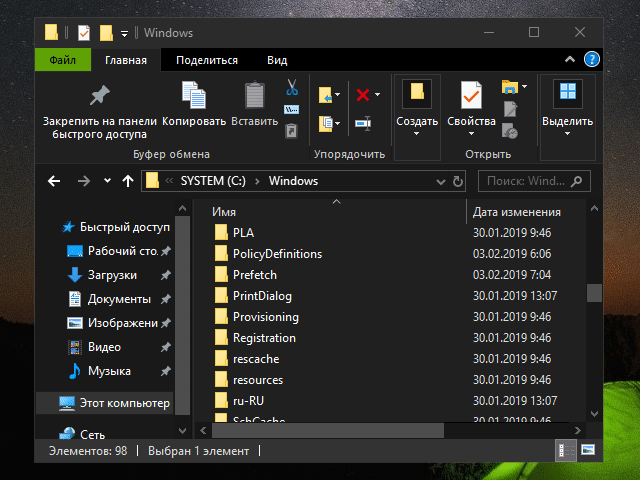Go back with the left arrow

pos(54,181)
